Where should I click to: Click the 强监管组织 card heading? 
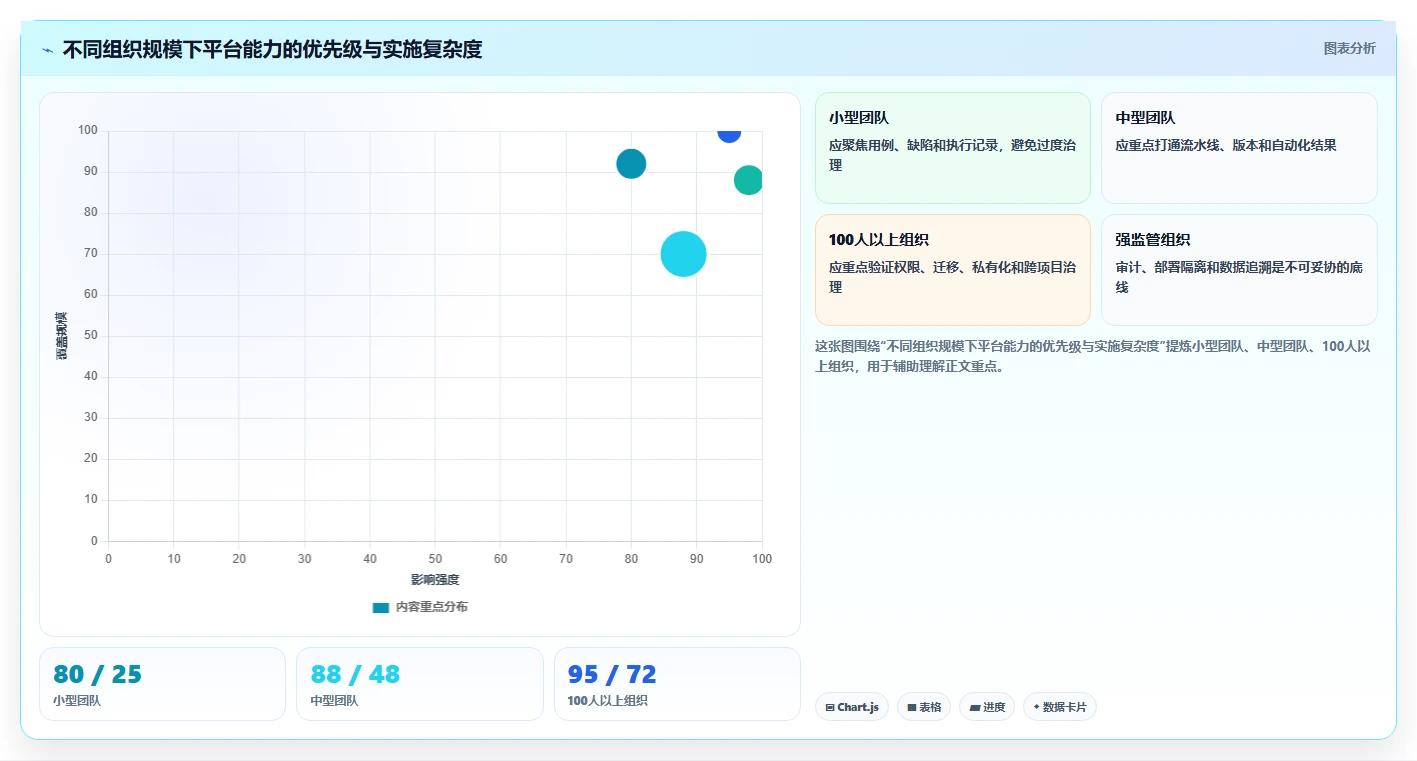[1153, 240]
